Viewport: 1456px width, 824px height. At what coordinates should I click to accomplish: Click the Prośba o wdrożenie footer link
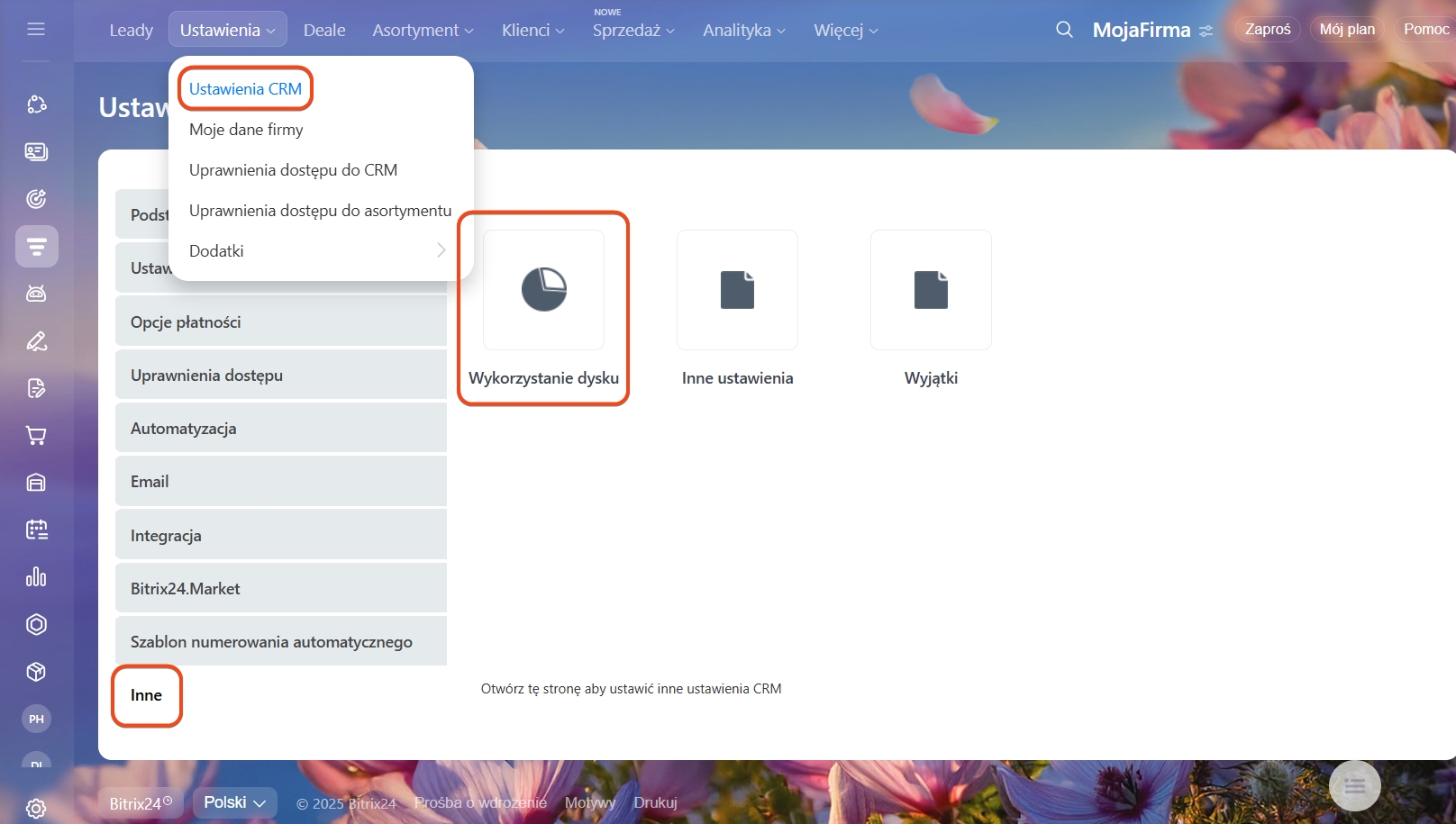tap(480, 802)
